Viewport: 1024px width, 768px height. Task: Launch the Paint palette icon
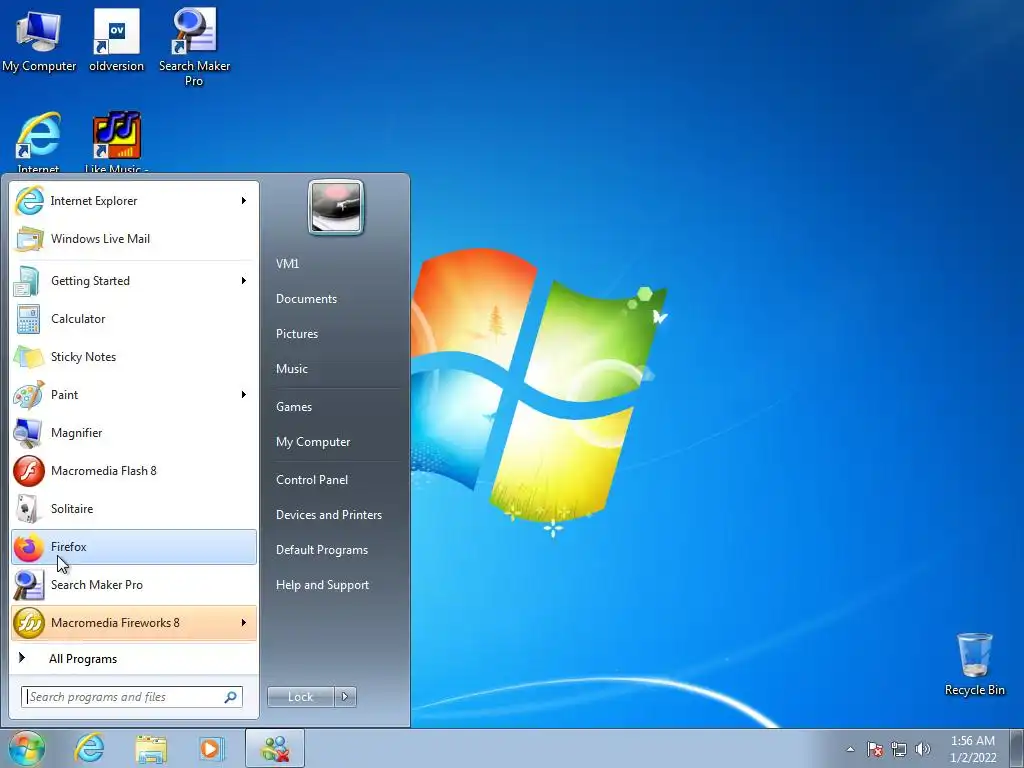pyautogui.click(x=29, y=394)
